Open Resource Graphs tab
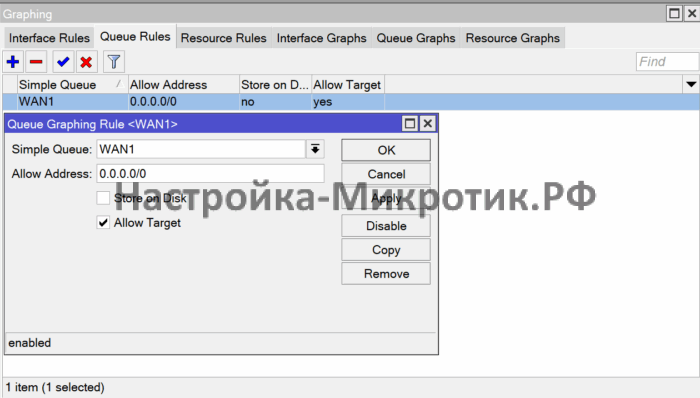This screenshot has height=398, width=700. [x=512, y=38]
